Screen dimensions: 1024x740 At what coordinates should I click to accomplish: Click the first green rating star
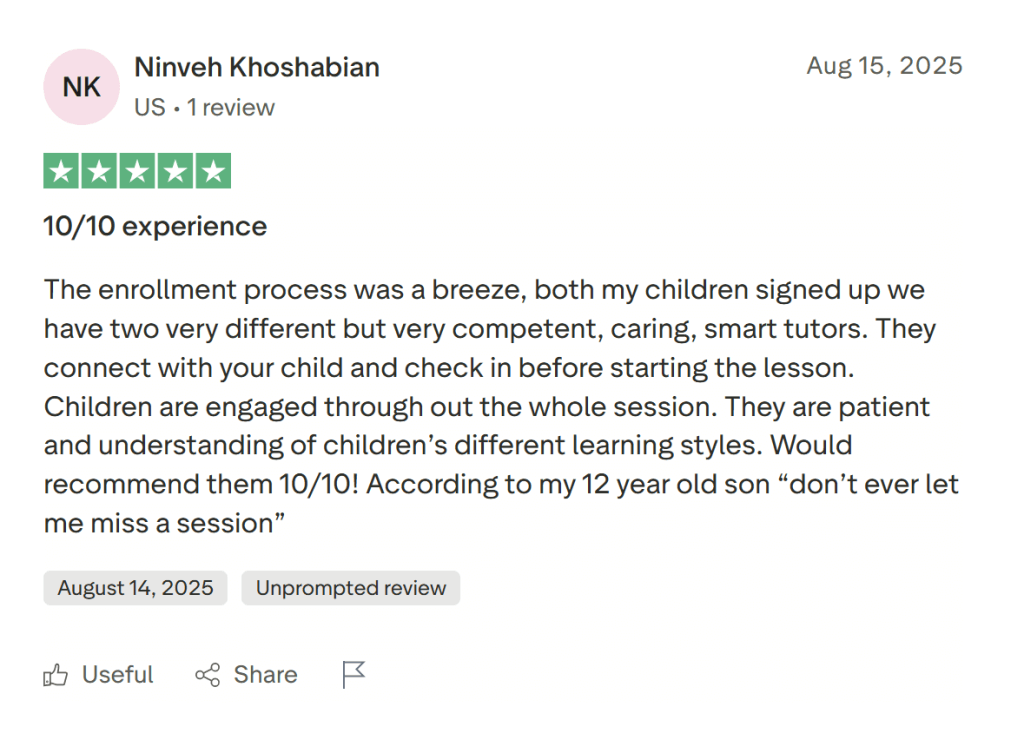[62, 171]
